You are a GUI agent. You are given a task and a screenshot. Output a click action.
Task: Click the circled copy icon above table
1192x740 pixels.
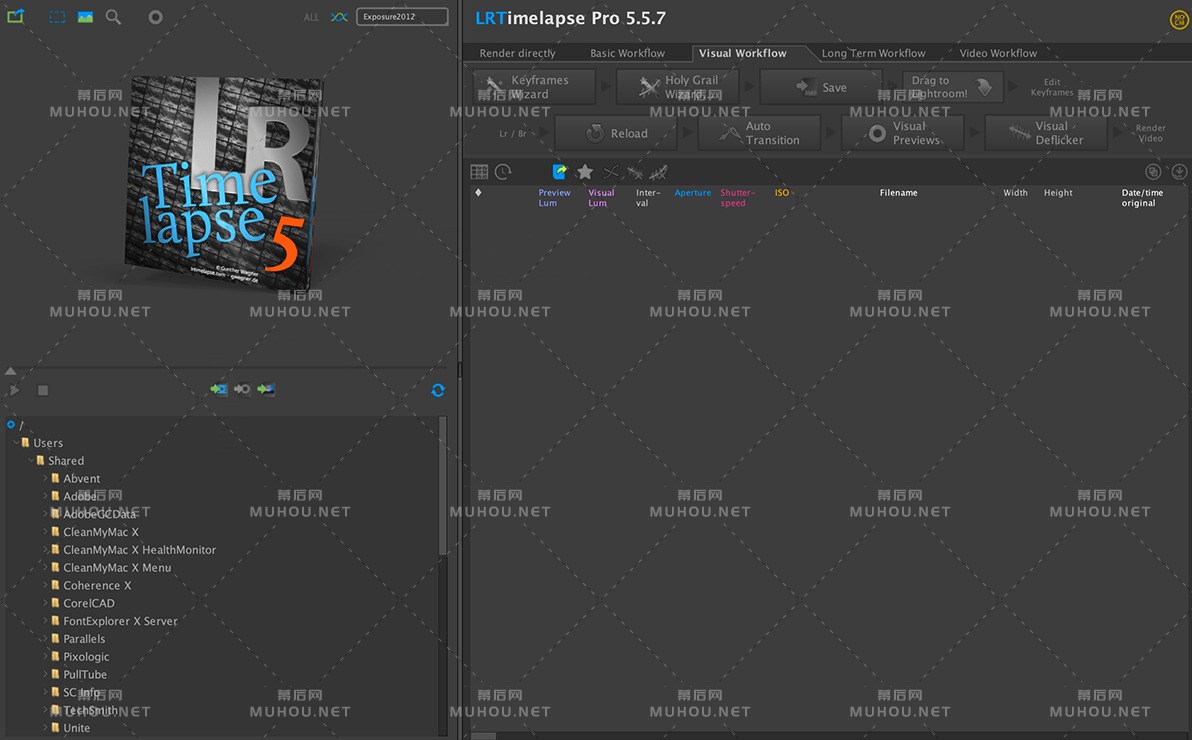click(x=1153, y=172)
